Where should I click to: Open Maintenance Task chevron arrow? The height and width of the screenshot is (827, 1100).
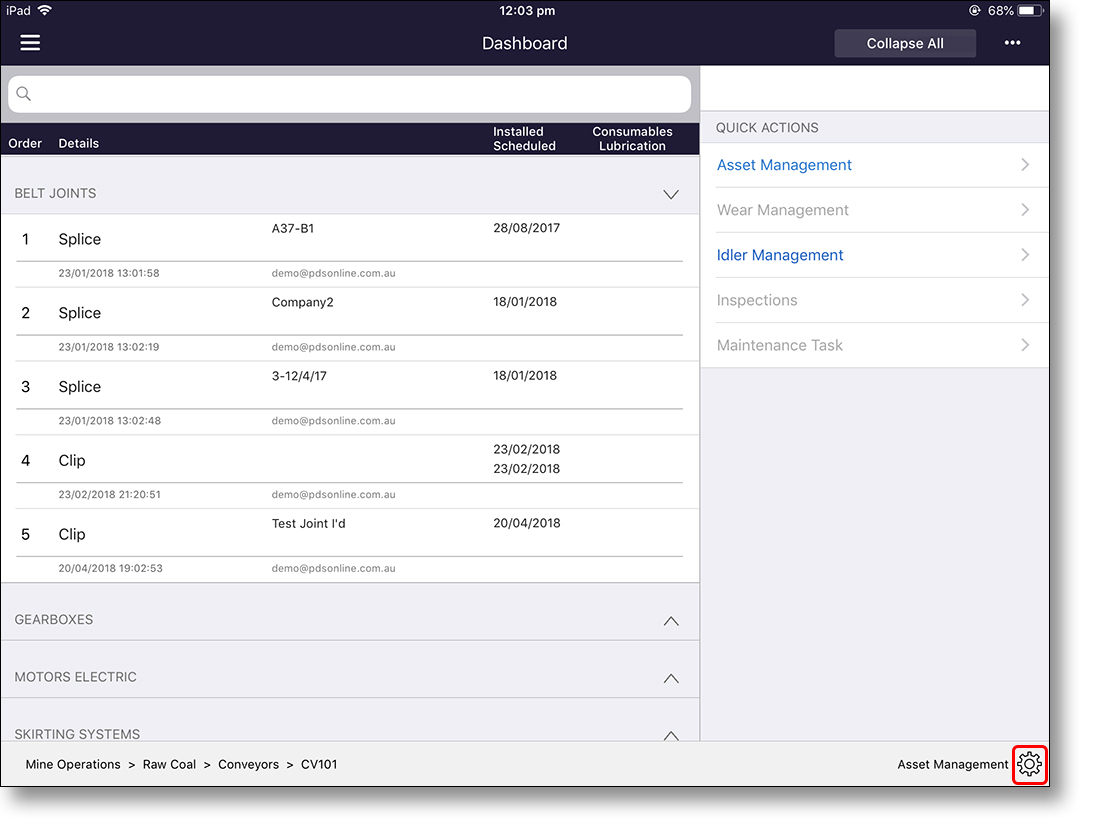click(1025, 345)
